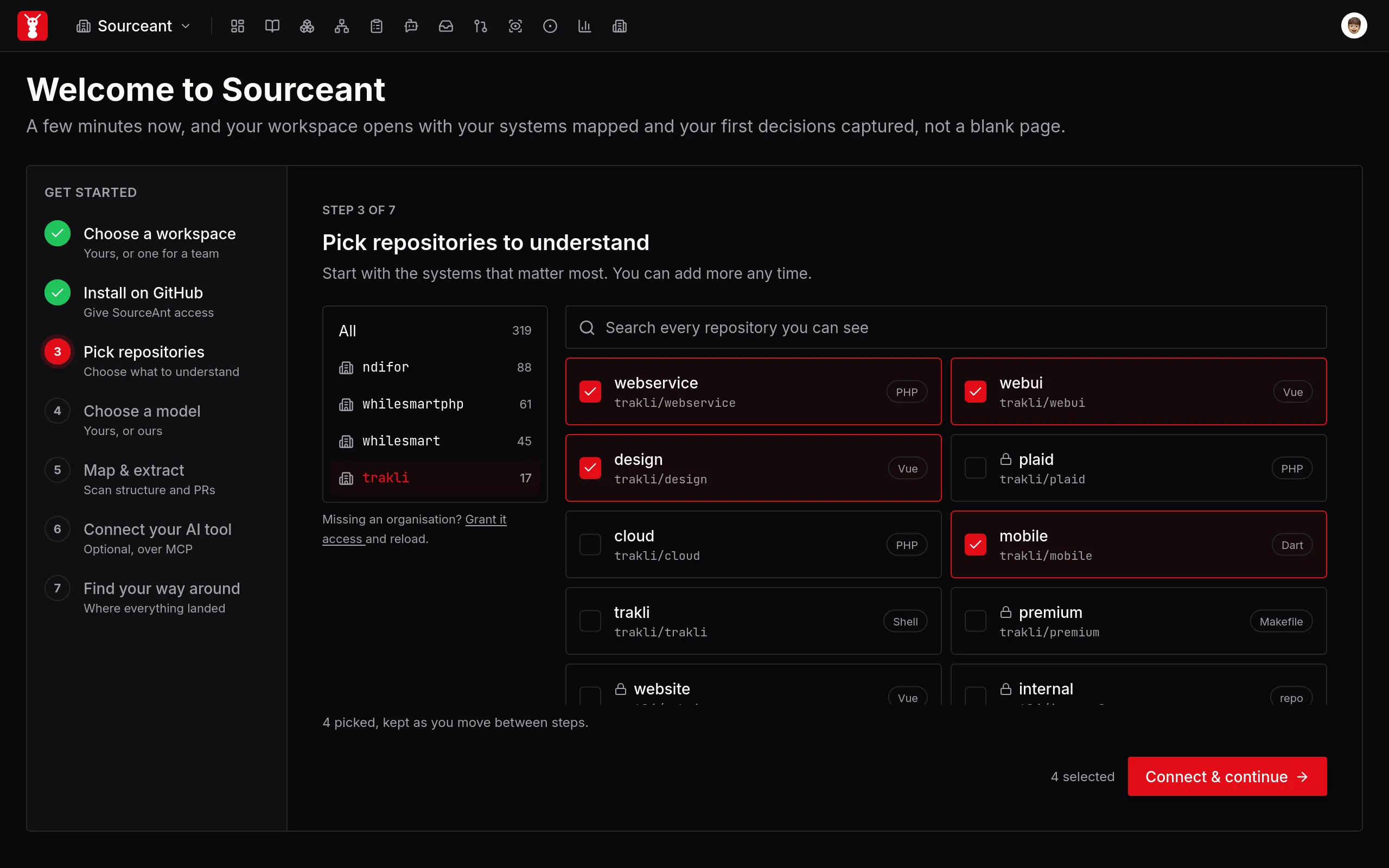Click the building icon at end of top bar
The width and height of the screenshot is (1389, 868).
[619, 26]
